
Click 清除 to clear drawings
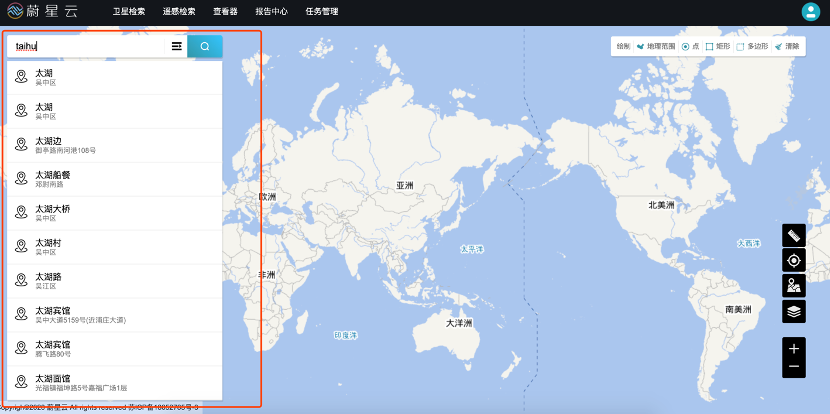pyautogui.click(x=787, y=46)
